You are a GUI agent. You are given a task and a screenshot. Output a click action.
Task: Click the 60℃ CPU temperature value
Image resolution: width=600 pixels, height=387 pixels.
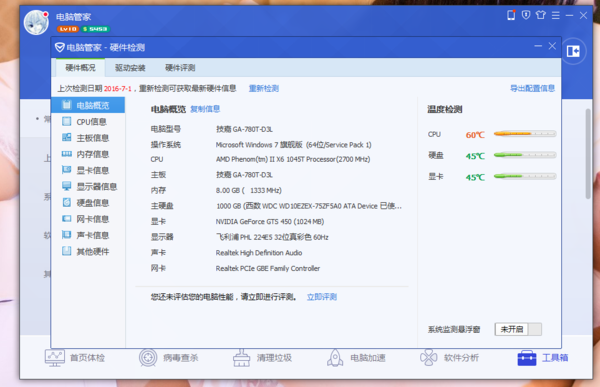point(475,135)
